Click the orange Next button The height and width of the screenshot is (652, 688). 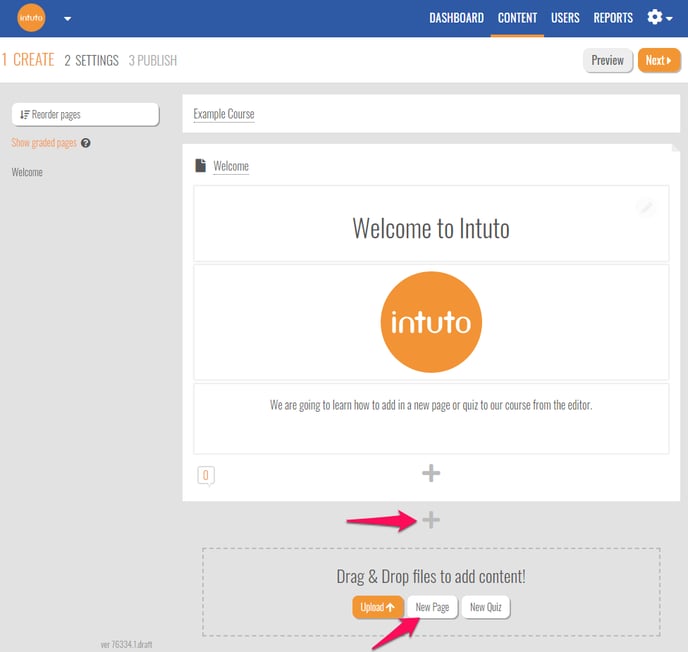tap(659, 60)
